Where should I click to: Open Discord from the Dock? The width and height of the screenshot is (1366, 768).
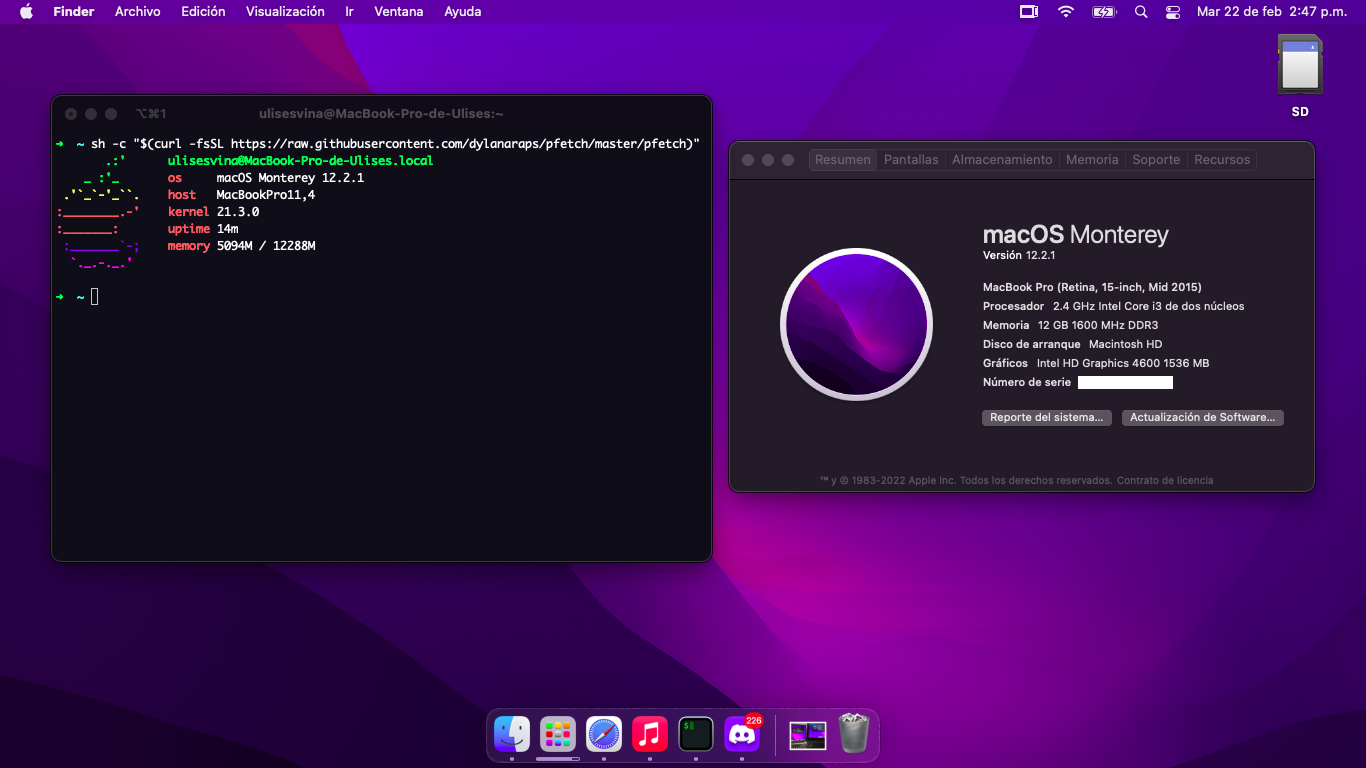tap(742, 734)
